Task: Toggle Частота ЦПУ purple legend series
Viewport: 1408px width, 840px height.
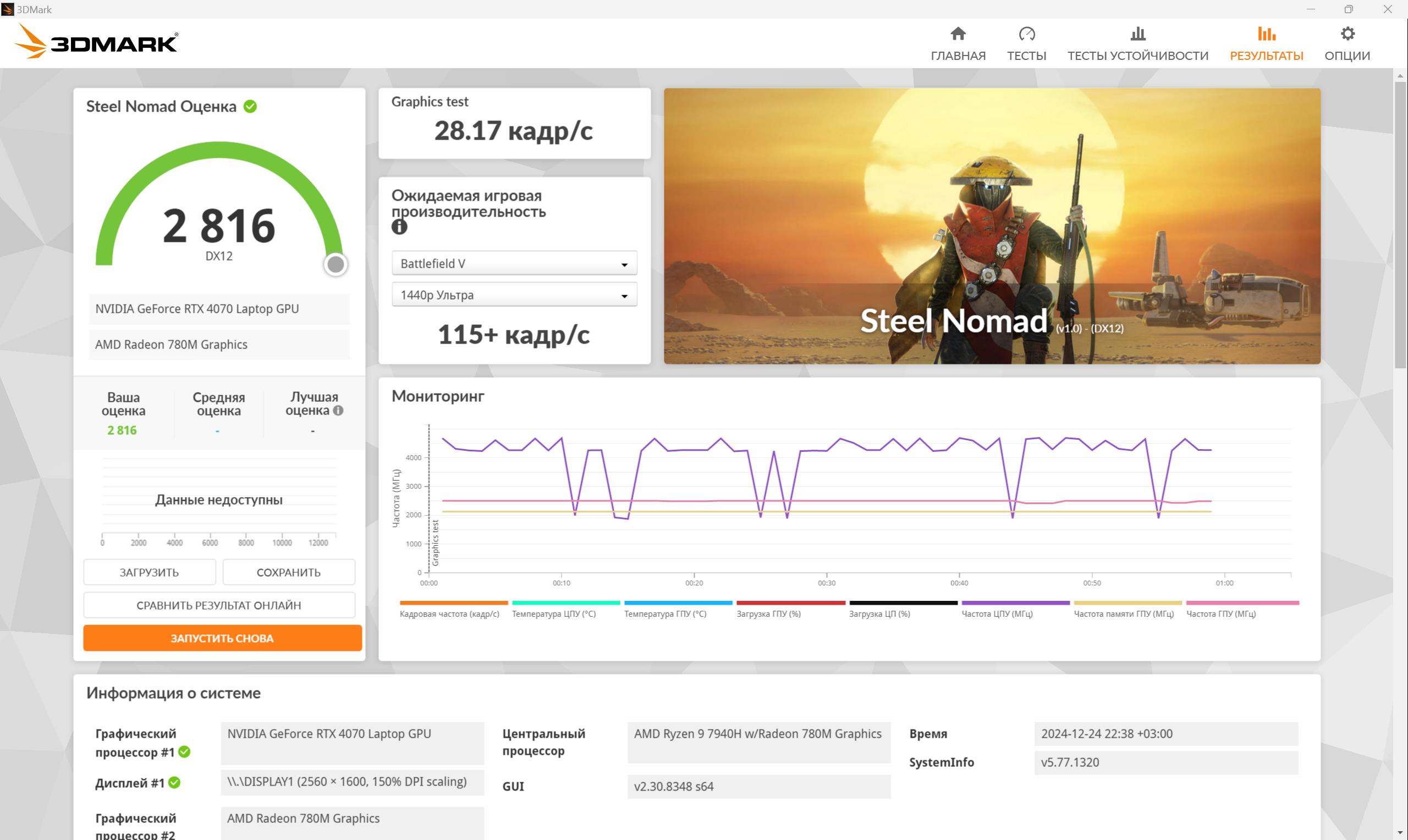Action: point(1015,609)
